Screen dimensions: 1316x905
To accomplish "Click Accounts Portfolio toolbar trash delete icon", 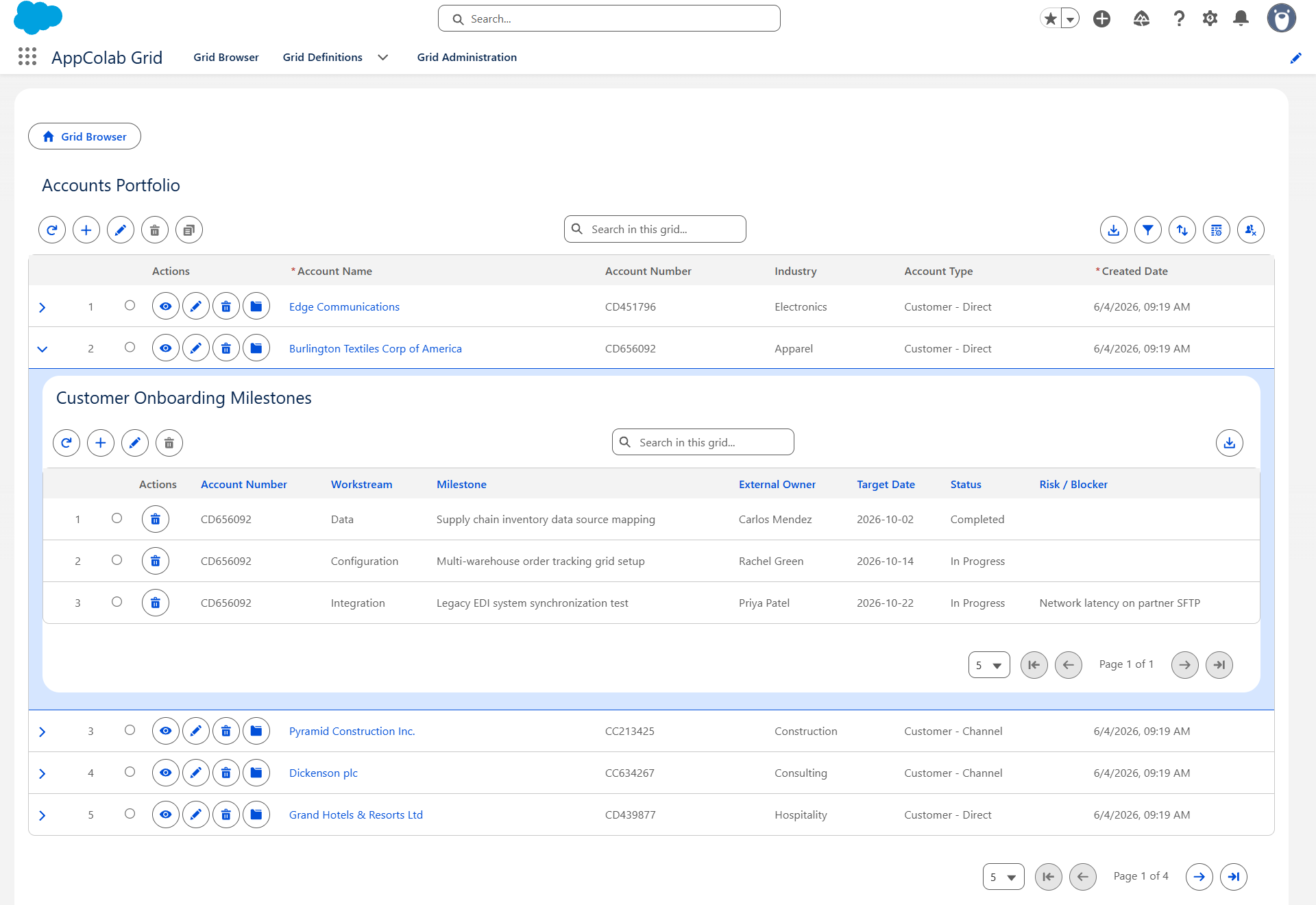I will (155, 230).
